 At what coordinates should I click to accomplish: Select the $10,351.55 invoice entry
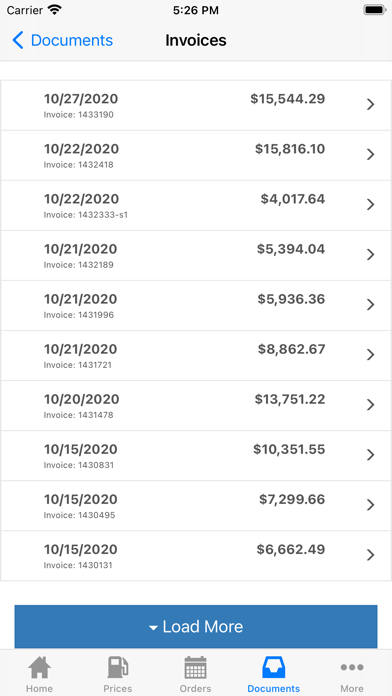click(x=196, y=455)
